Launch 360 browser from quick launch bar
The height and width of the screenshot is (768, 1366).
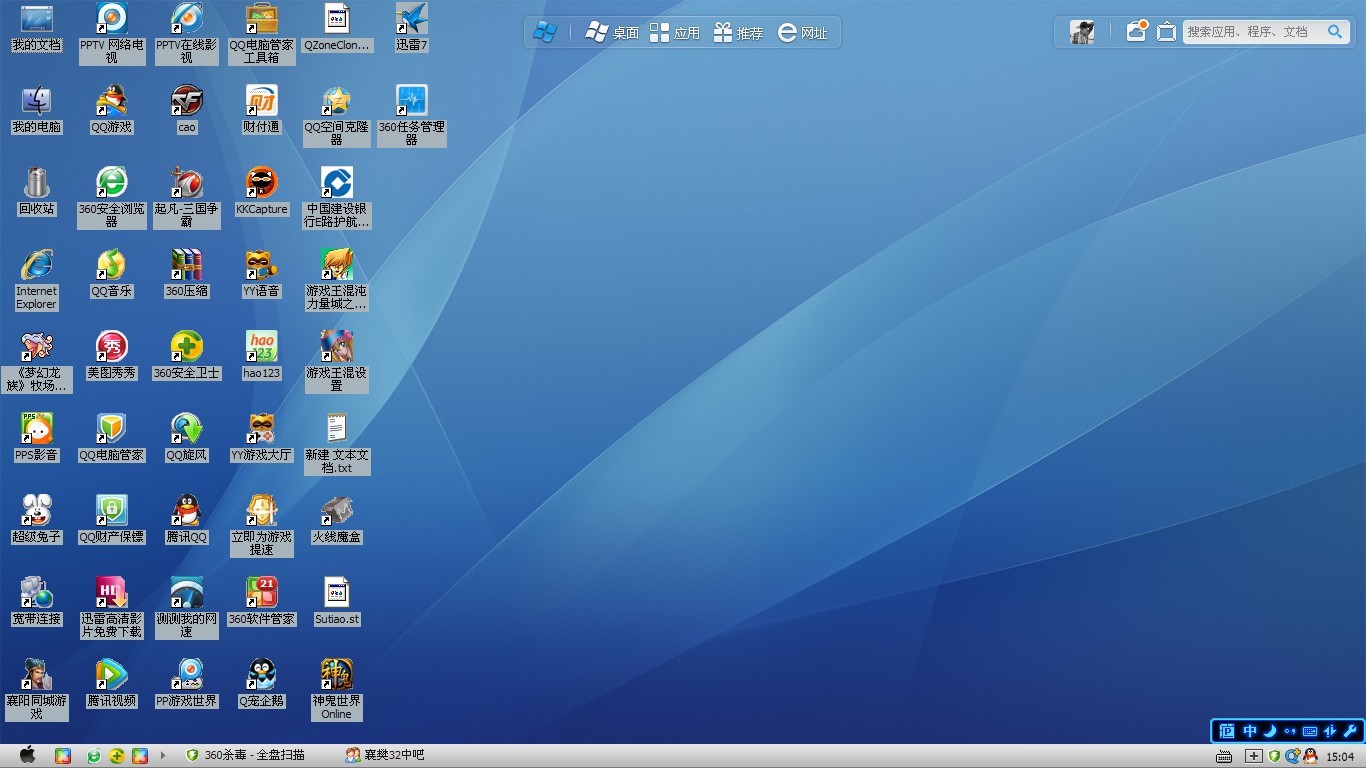click(94, 756)
